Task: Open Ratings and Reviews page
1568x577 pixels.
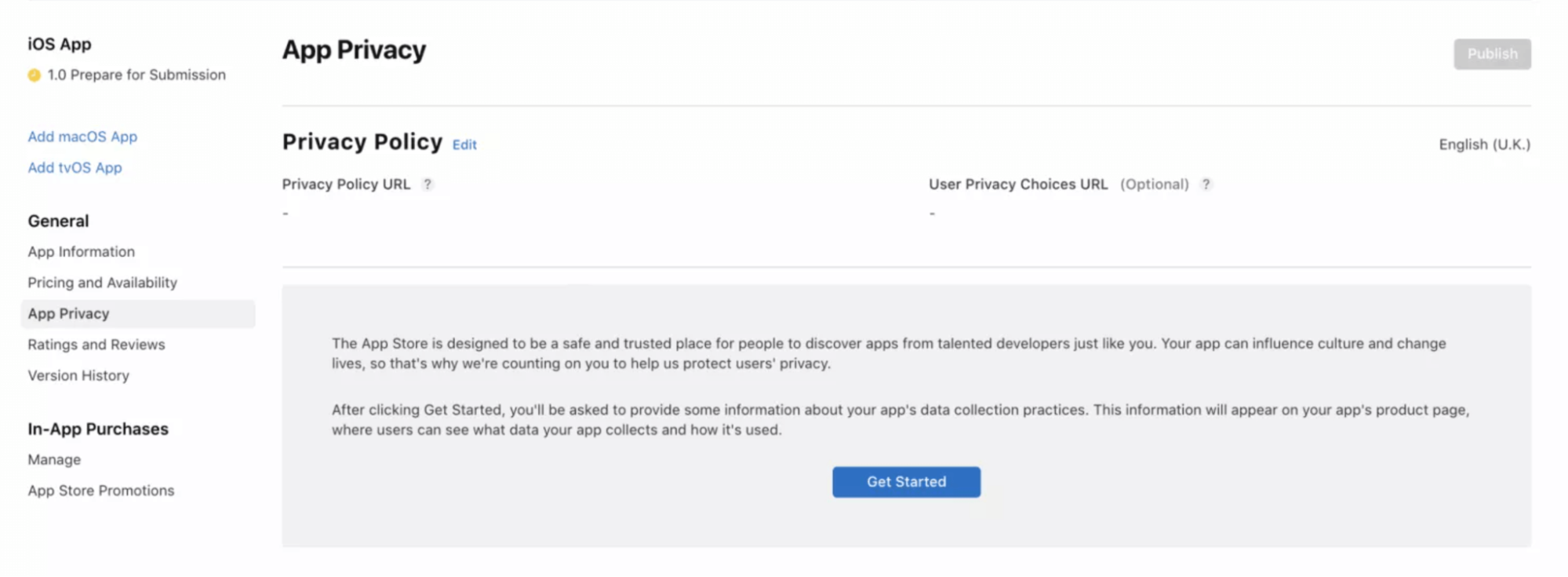Action: pyautogui.click(x=96, y=345)
